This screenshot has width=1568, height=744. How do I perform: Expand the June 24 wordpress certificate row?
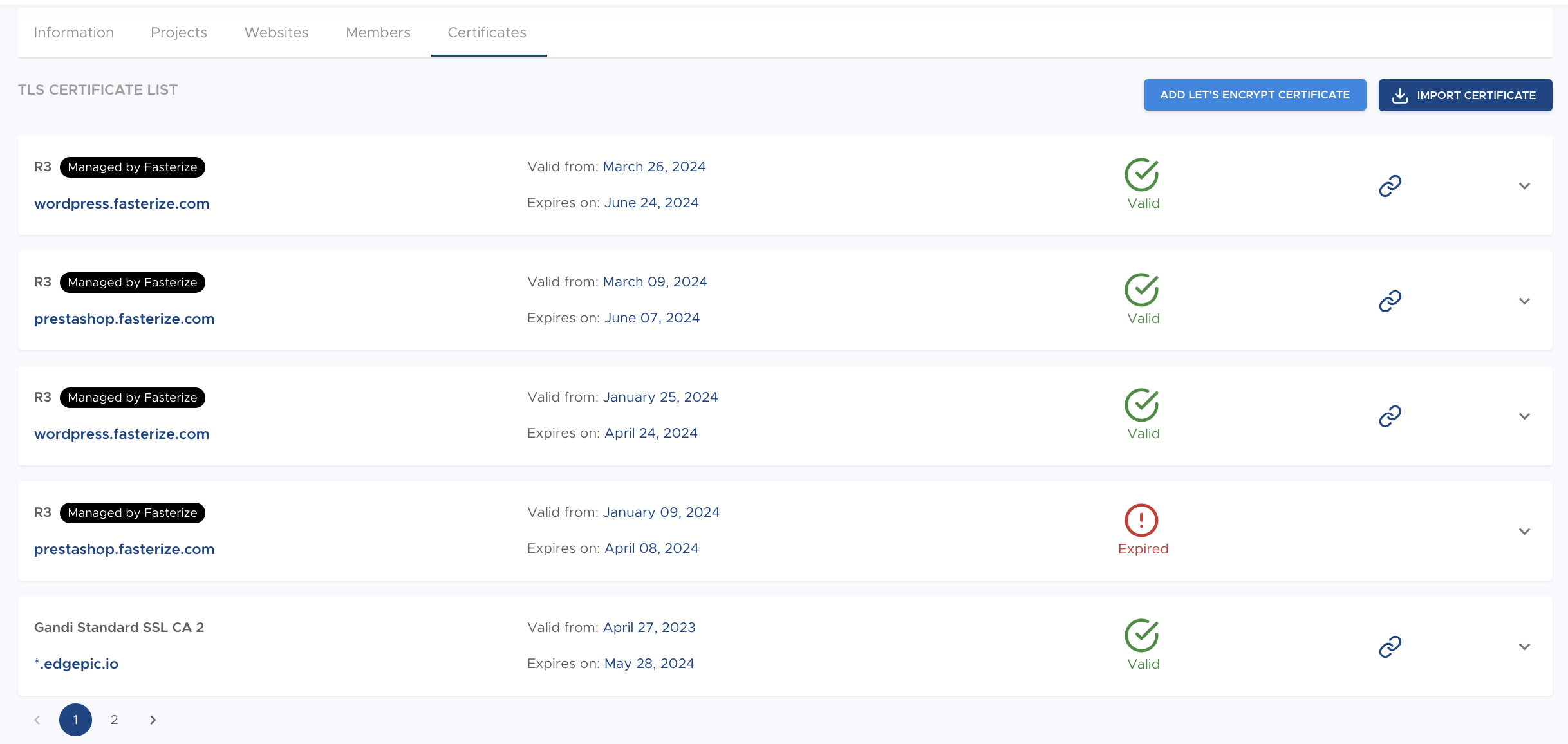[1524, 186]
